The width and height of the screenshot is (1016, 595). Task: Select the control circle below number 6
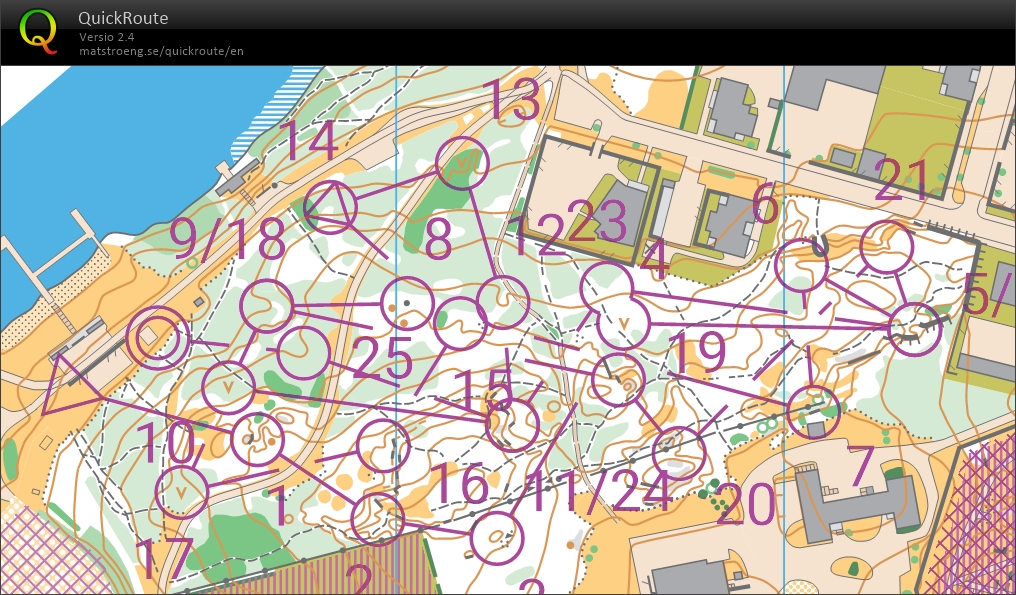(x=802, y=265)
